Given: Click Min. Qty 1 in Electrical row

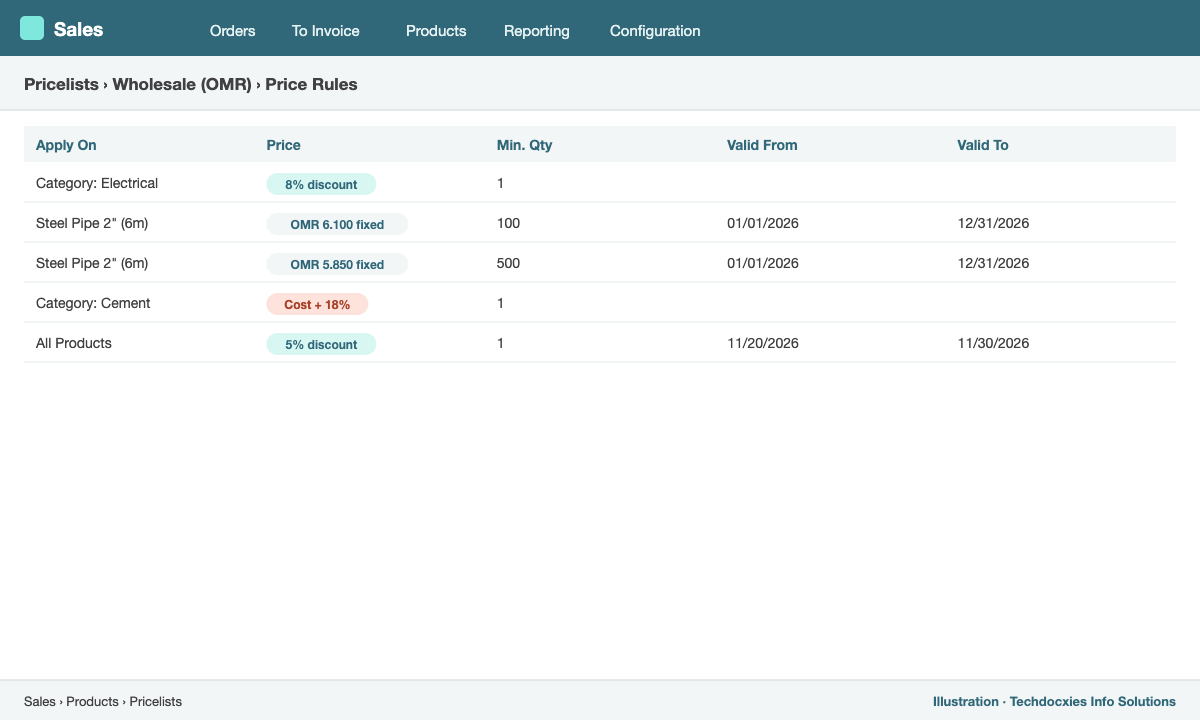Looking at the screenshot, I should pos(501,183).
